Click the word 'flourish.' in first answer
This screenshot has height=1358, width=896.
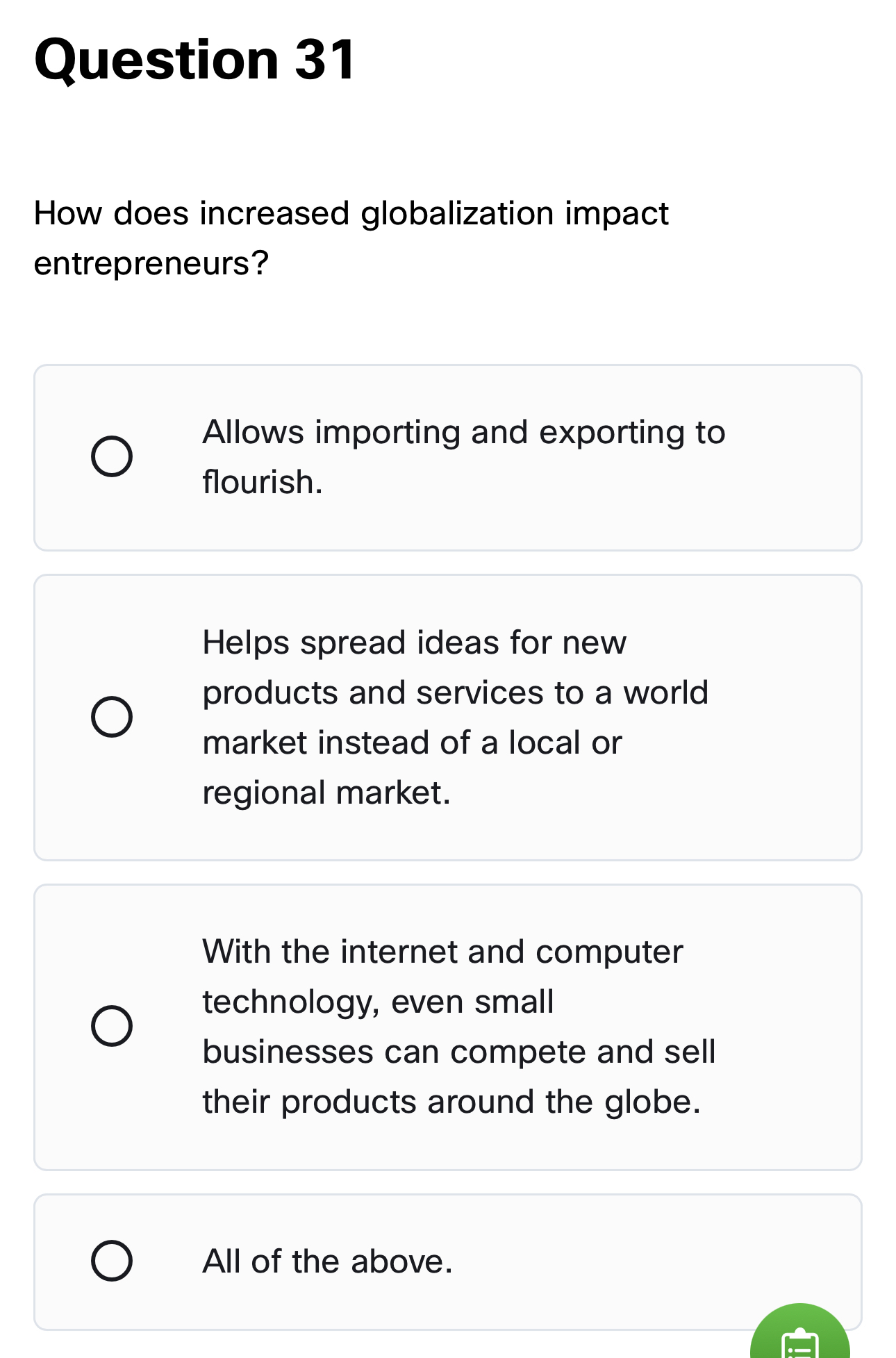pos(263,482)
